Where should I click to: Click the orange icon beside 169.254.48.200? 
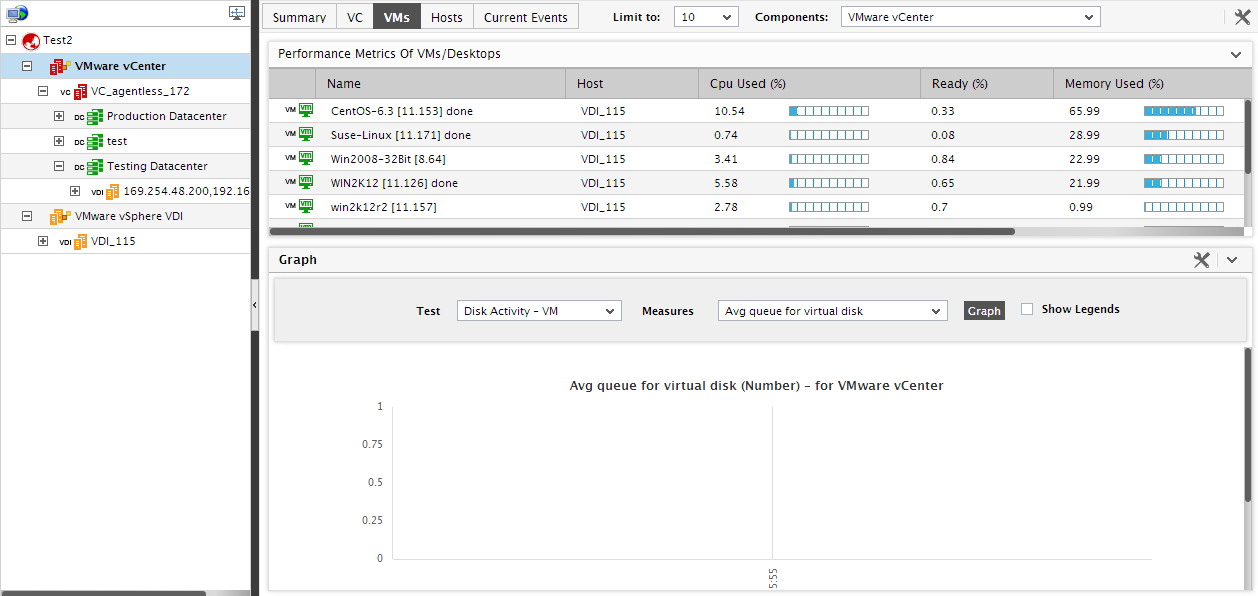click(x=112, y=191)
